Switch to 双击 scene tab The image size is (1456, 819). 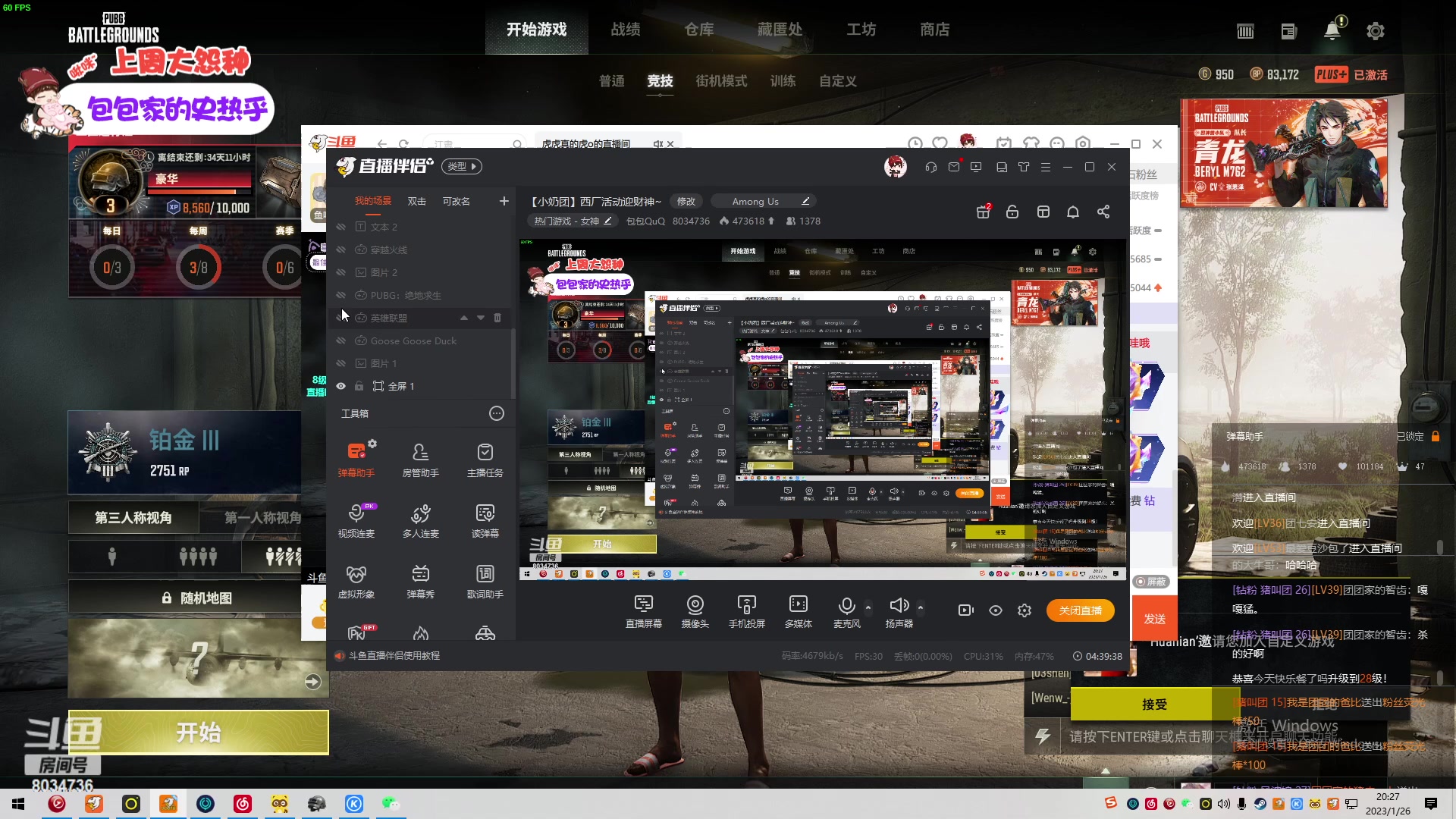tap(417, 201)
